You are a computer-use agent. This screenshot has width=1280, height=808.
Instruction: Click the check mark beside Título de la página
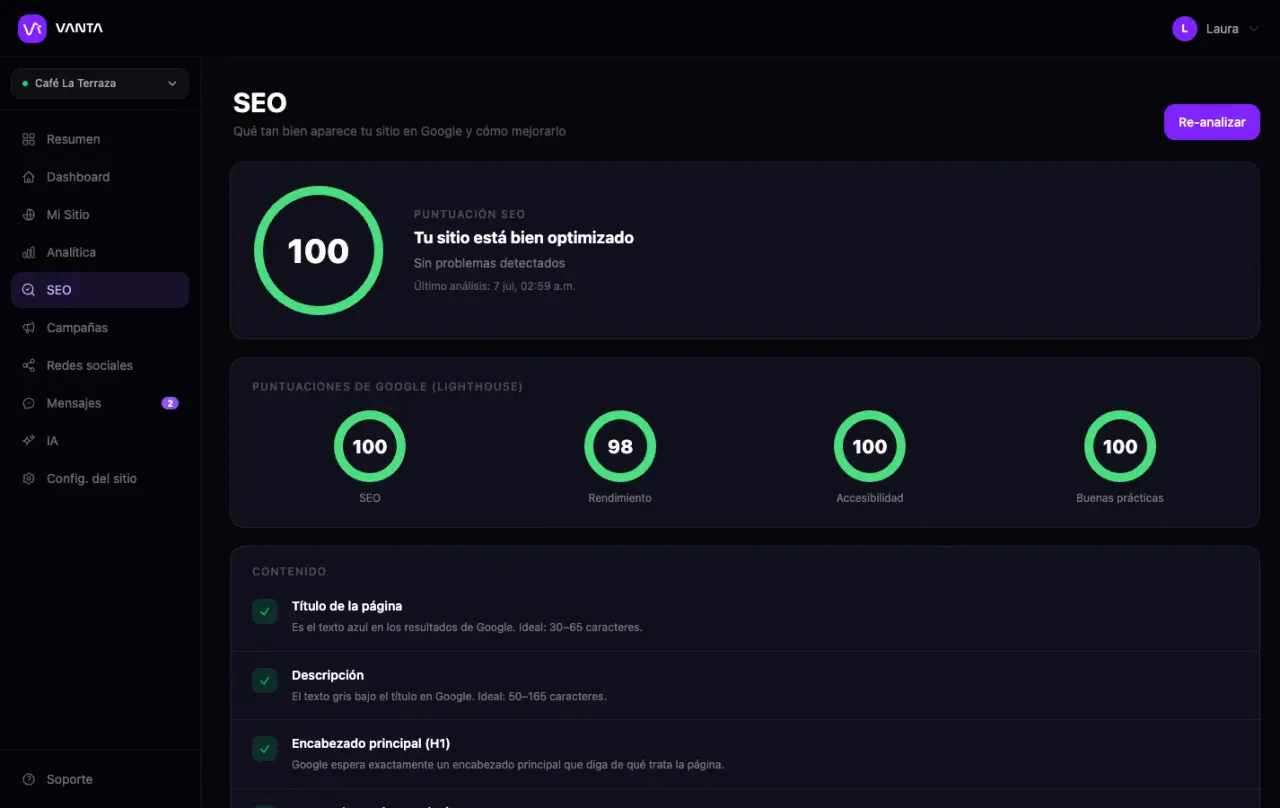265,612
